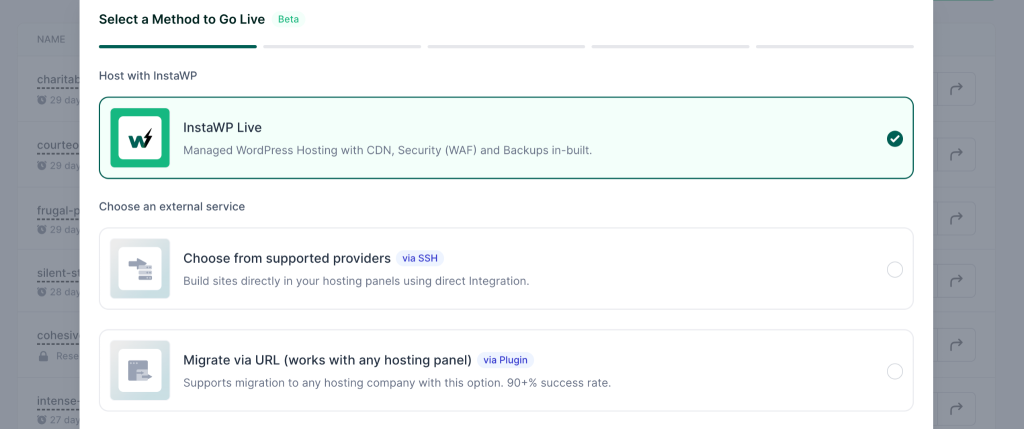Open the charitab site link in the background list
1024x429 pixels.
pyautogui.click(x=58, y=80)
